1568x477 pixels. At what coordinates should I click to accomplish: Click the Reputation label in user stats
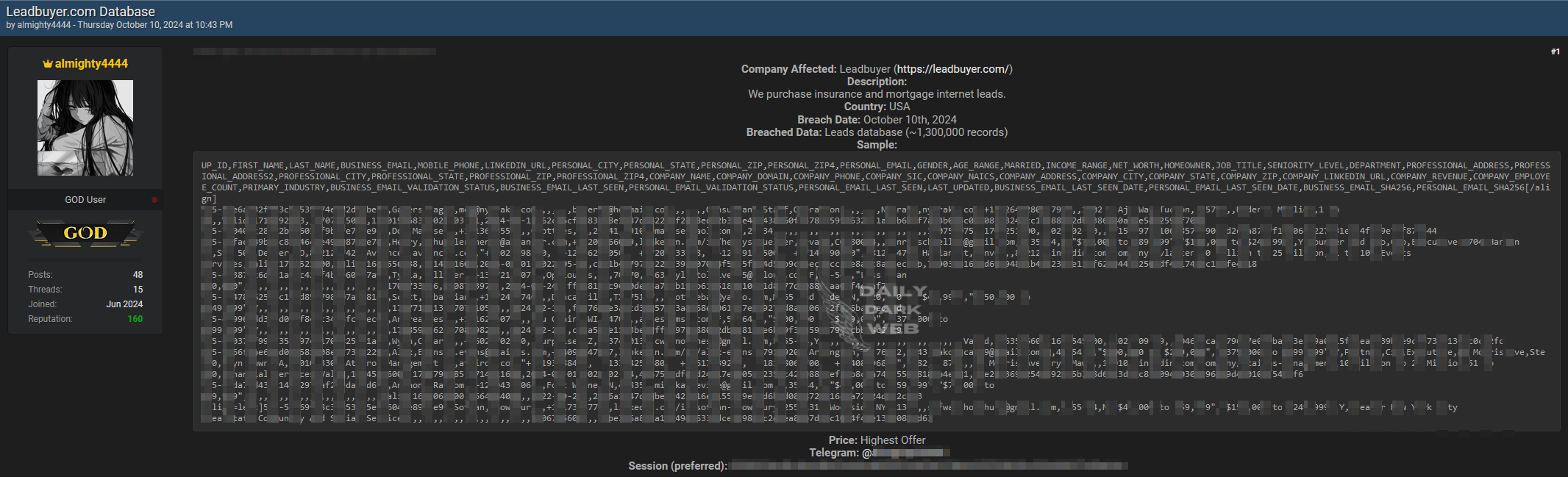(50, 319)
